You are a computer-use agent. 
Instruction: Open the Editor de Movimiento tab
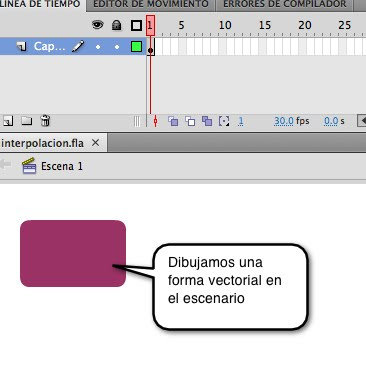[x=151, y=5]
